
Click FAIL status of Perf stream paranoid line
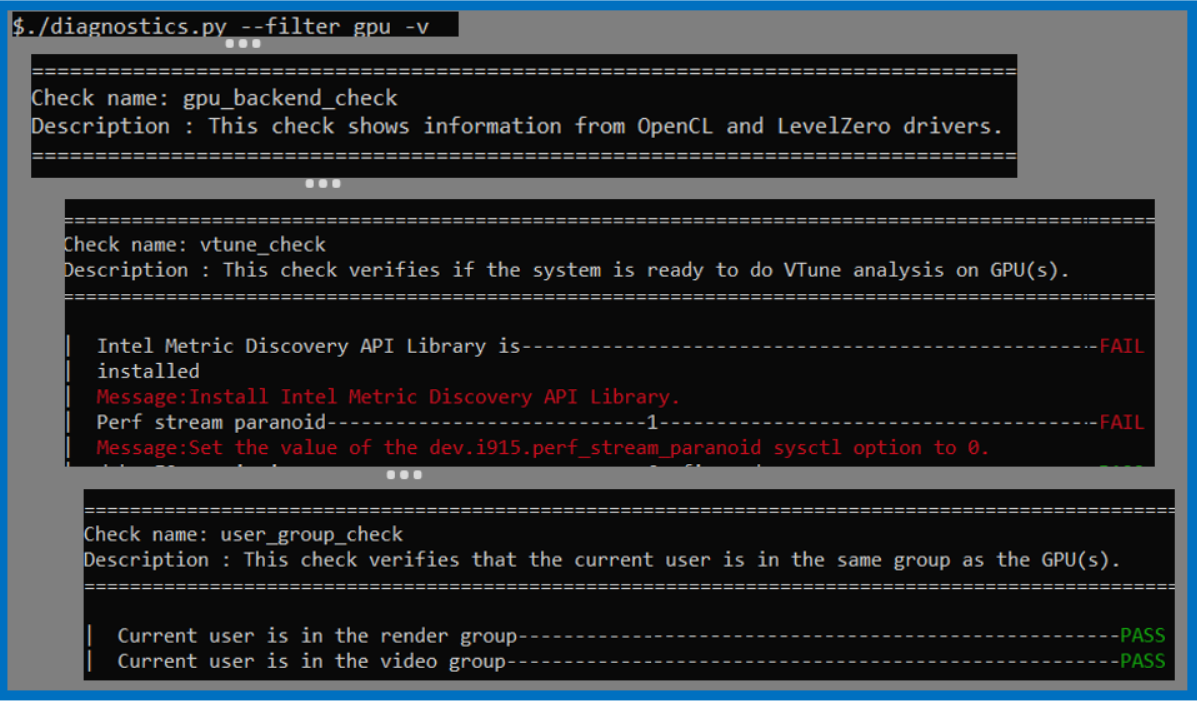[x=1121, y=422]
